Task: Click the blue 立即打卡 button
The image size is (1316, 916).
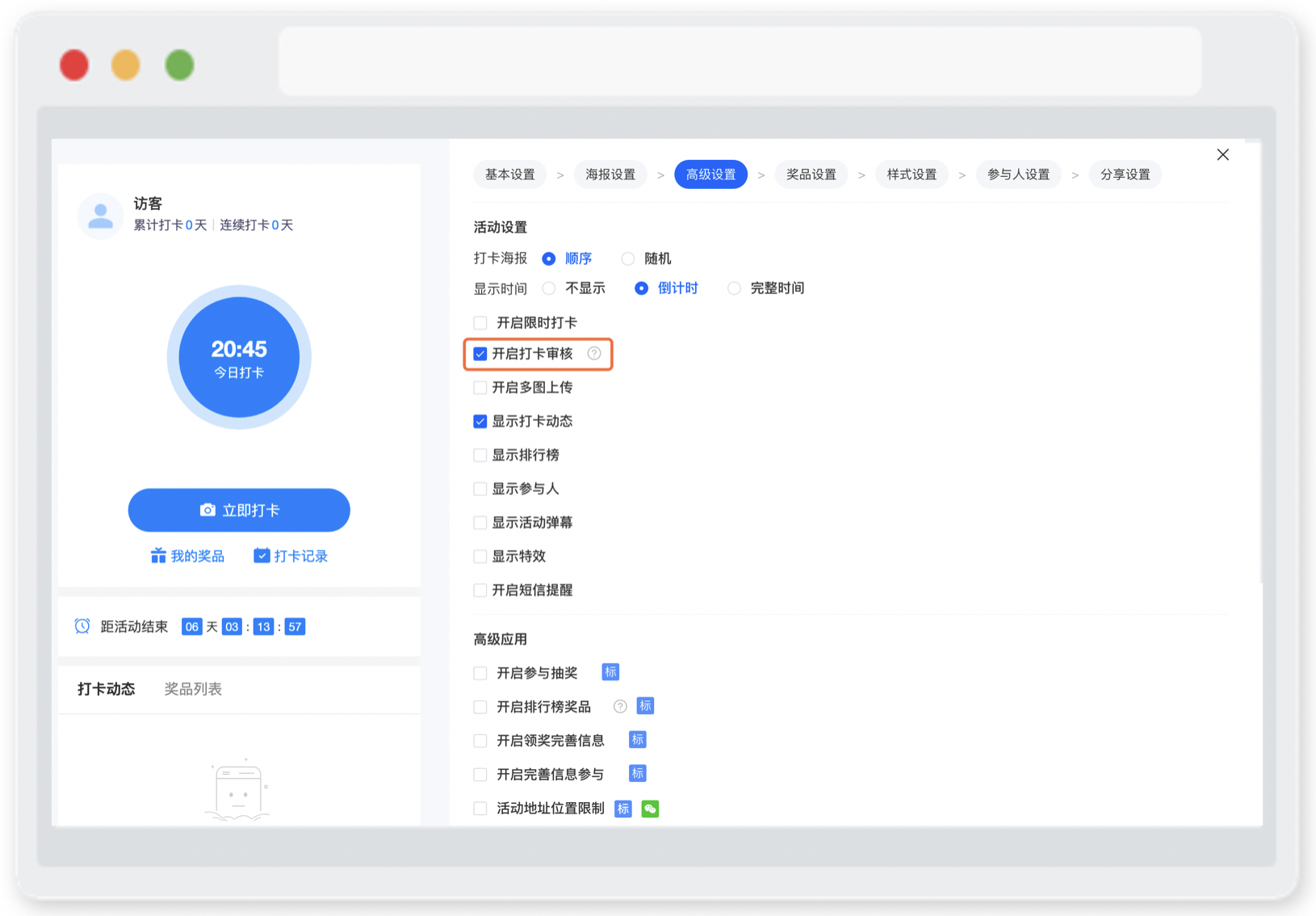Action: pos(239,510)
